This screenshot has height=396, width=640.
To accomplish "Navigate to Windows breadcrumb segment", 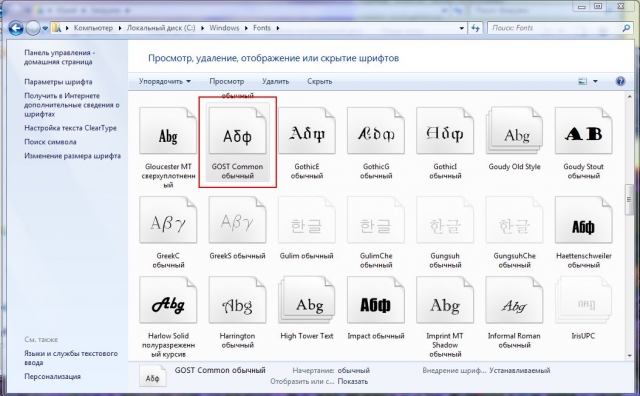I will [224, 28].
